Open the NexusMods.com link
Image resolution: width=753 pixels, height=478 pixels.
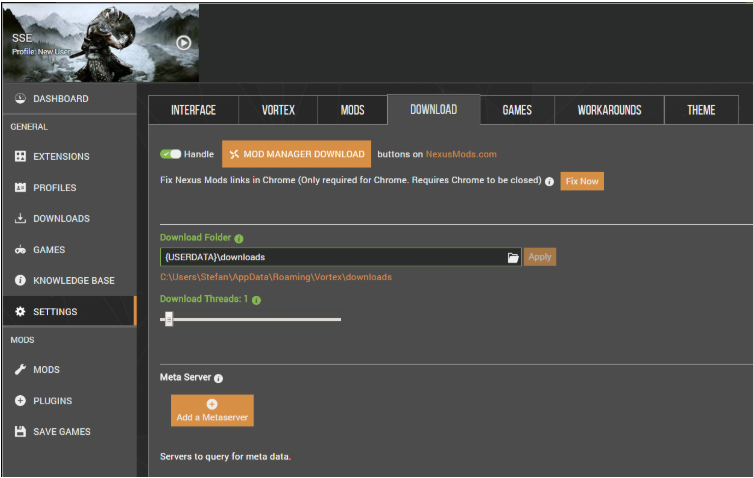click(x=461, y=154)
